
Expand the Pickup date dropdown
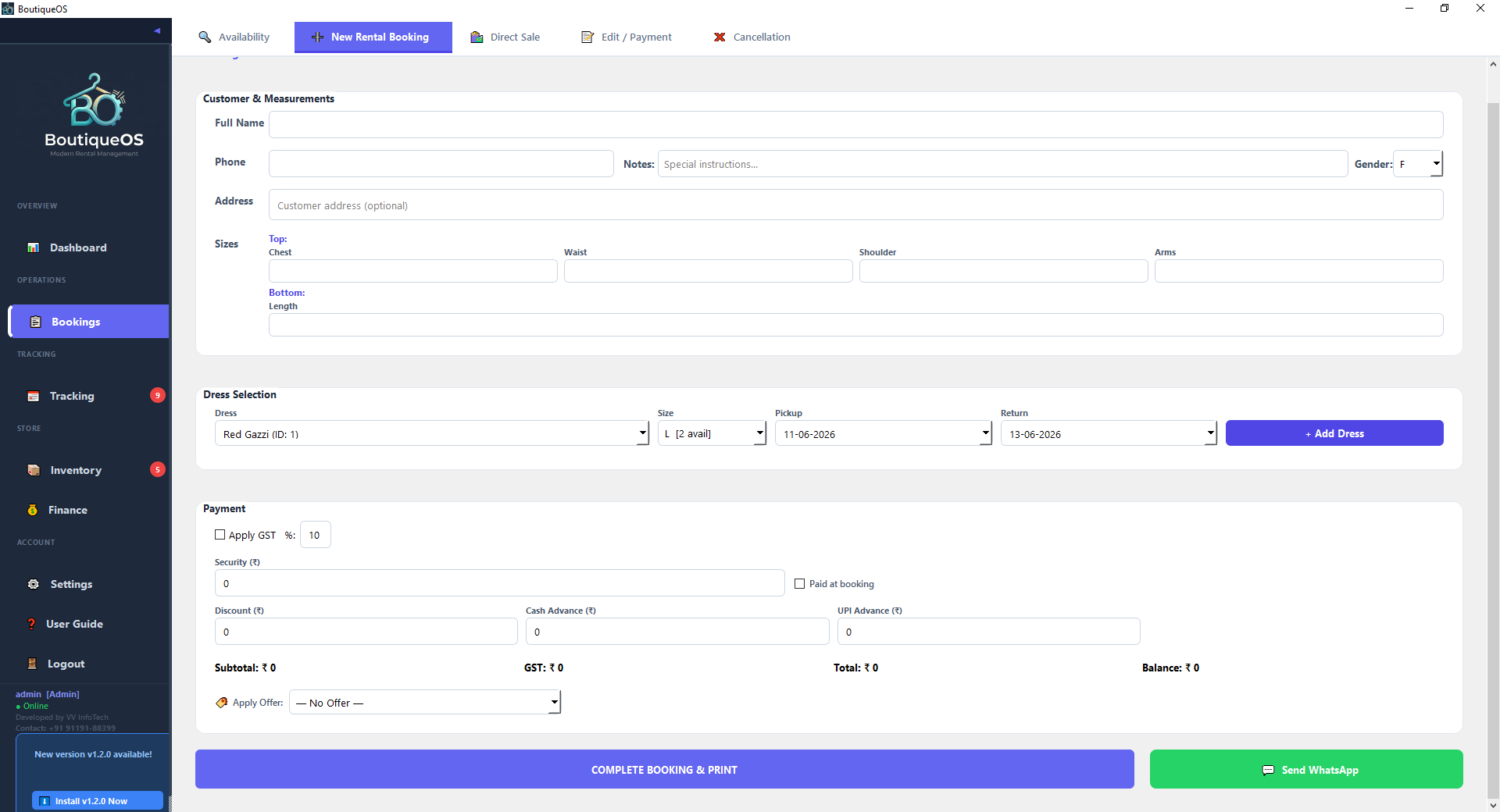click(x=884, y=433)
